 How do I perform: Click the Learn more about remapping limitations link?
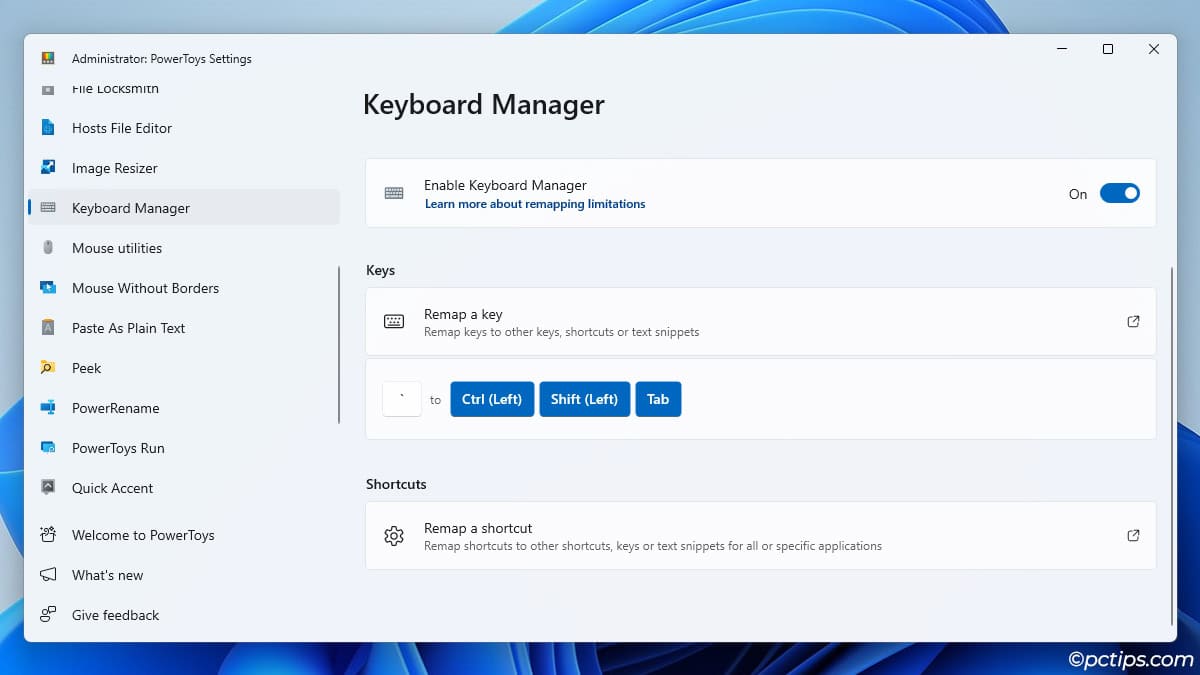535,204
